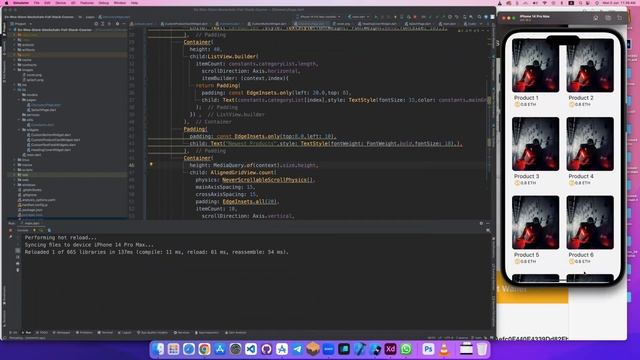The image size is (640, 360).
Task: Open WhatsApp from the Dock
Action: 406,349
